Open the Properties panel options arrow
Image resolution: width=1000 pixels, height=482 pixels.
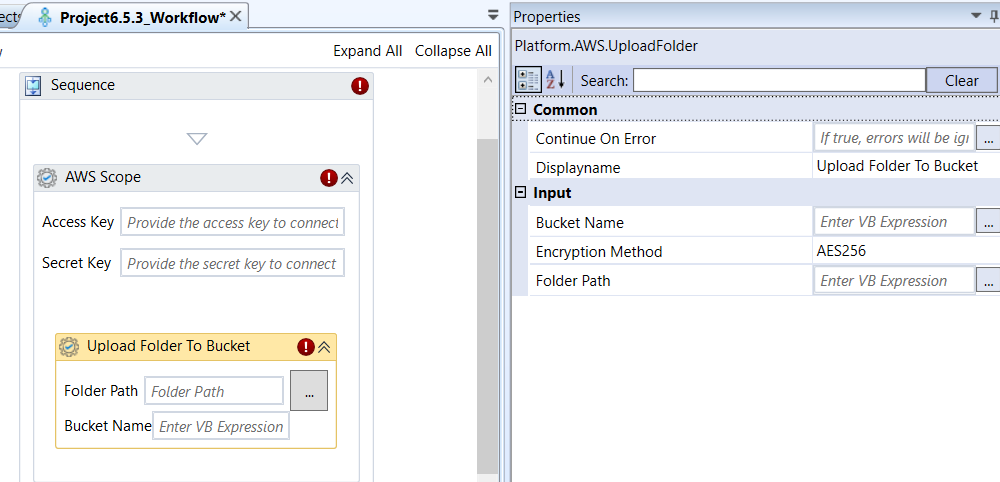(x=976, y=15)
